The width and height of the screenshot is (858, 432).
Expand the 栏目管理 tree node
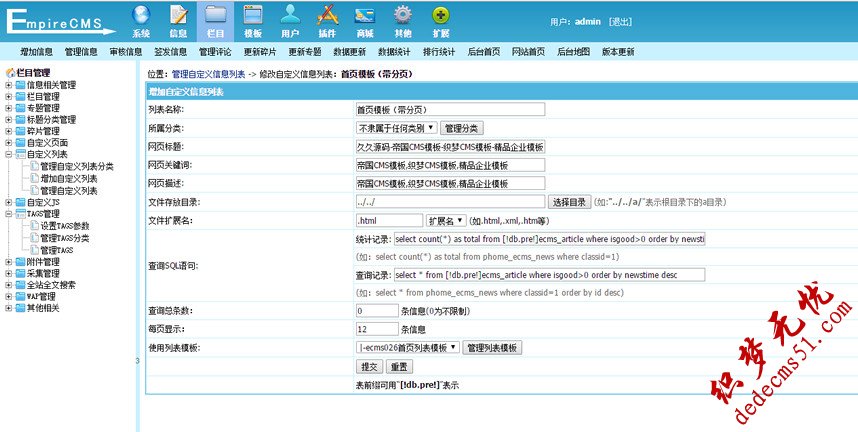8,96
